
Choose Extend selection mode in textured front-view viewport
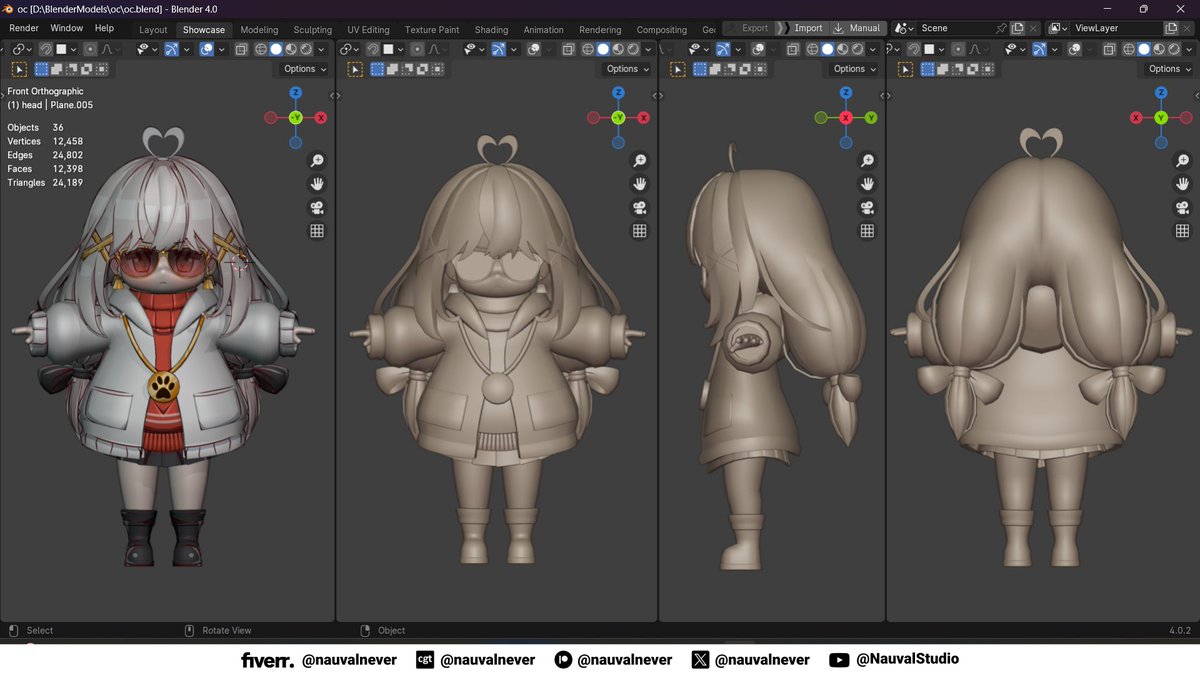tap(56, 69)
